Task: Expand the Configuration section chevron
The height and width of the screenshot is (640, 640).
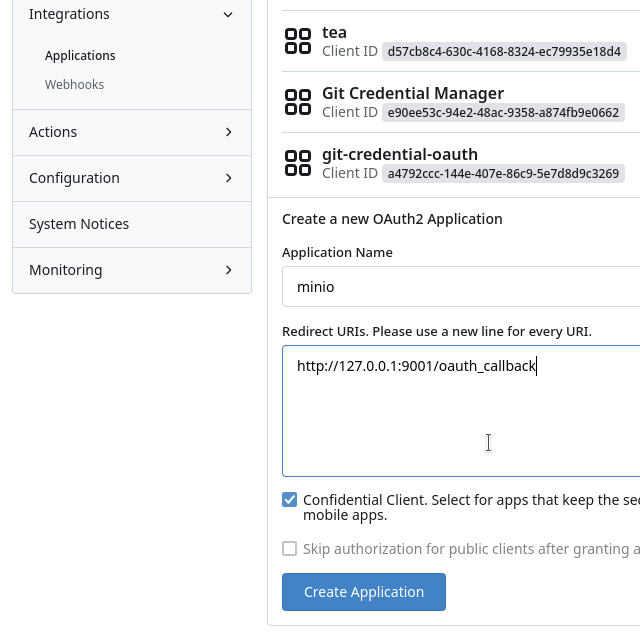Action: pos(228,178)
